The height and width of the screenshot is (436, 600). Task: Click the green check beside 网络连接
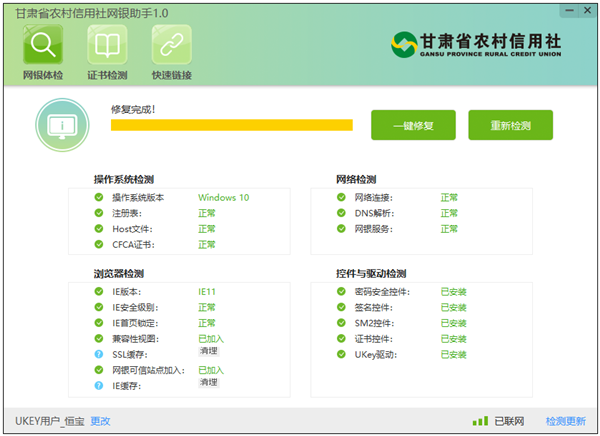(341, 197)
